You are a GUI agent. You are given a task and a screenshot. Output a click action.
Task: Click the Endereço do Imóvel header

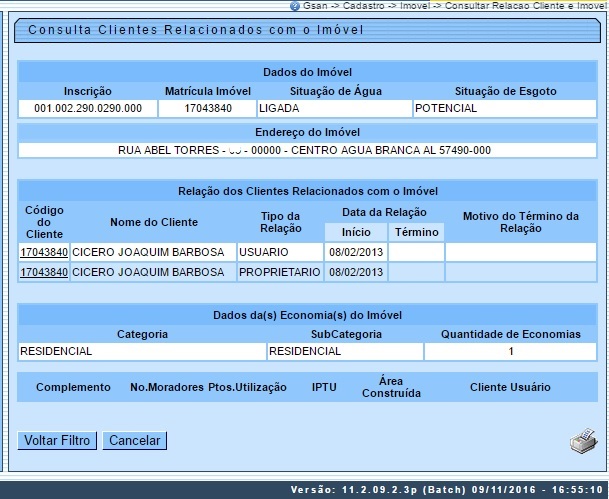coord(307,132)
